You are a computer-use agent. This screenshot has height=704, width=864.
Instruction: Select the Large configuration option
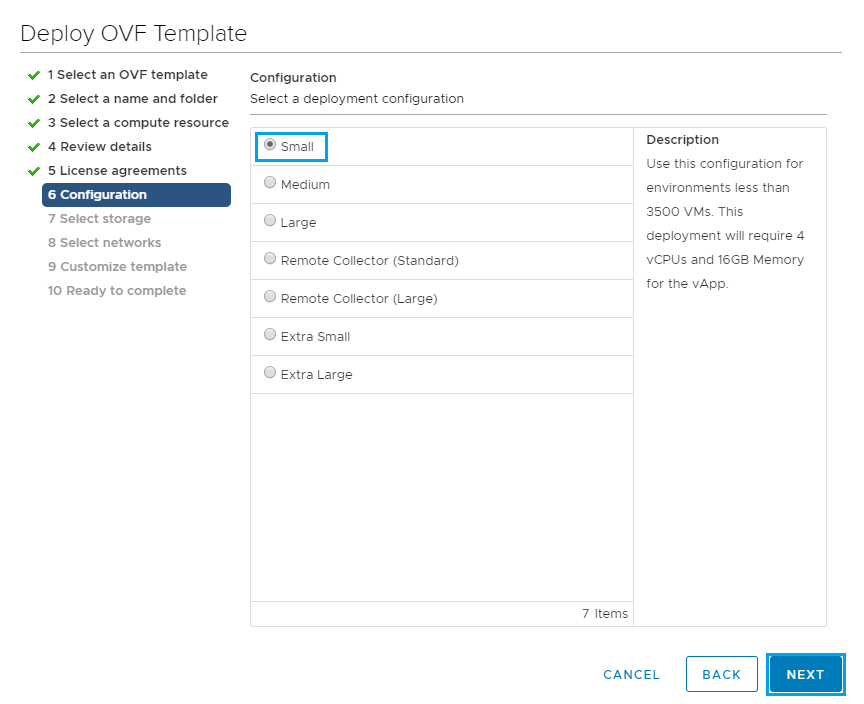[270, 221]
